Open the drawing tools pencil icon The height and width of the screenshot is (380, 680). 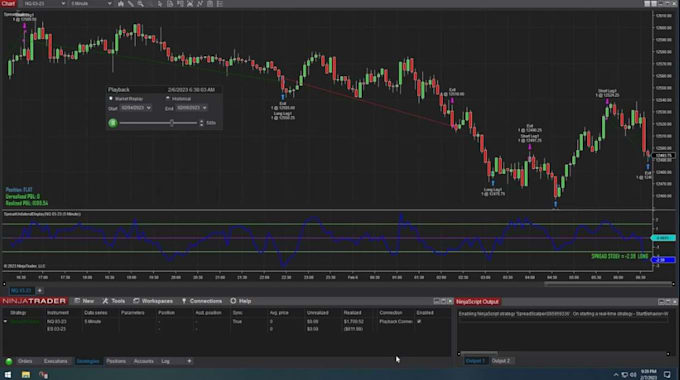click(x=131, y=3)
